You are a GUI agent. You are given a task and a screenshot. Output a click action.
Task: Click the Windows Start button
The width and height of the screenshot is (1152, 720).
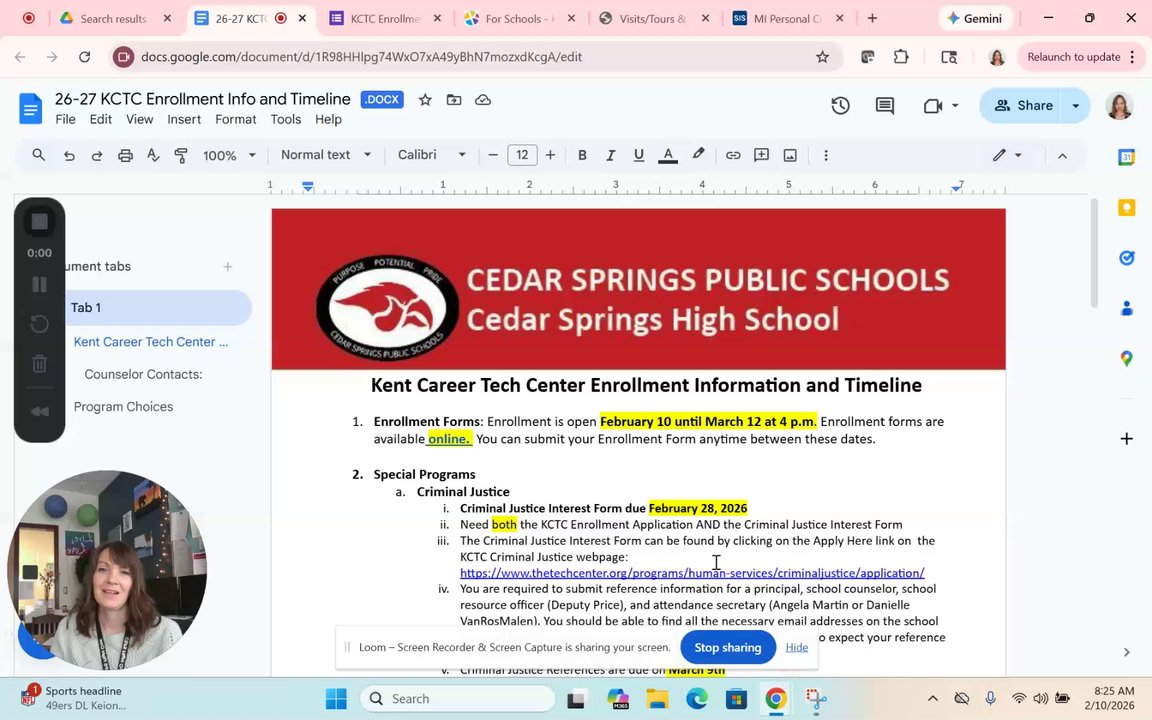(336, 699)
